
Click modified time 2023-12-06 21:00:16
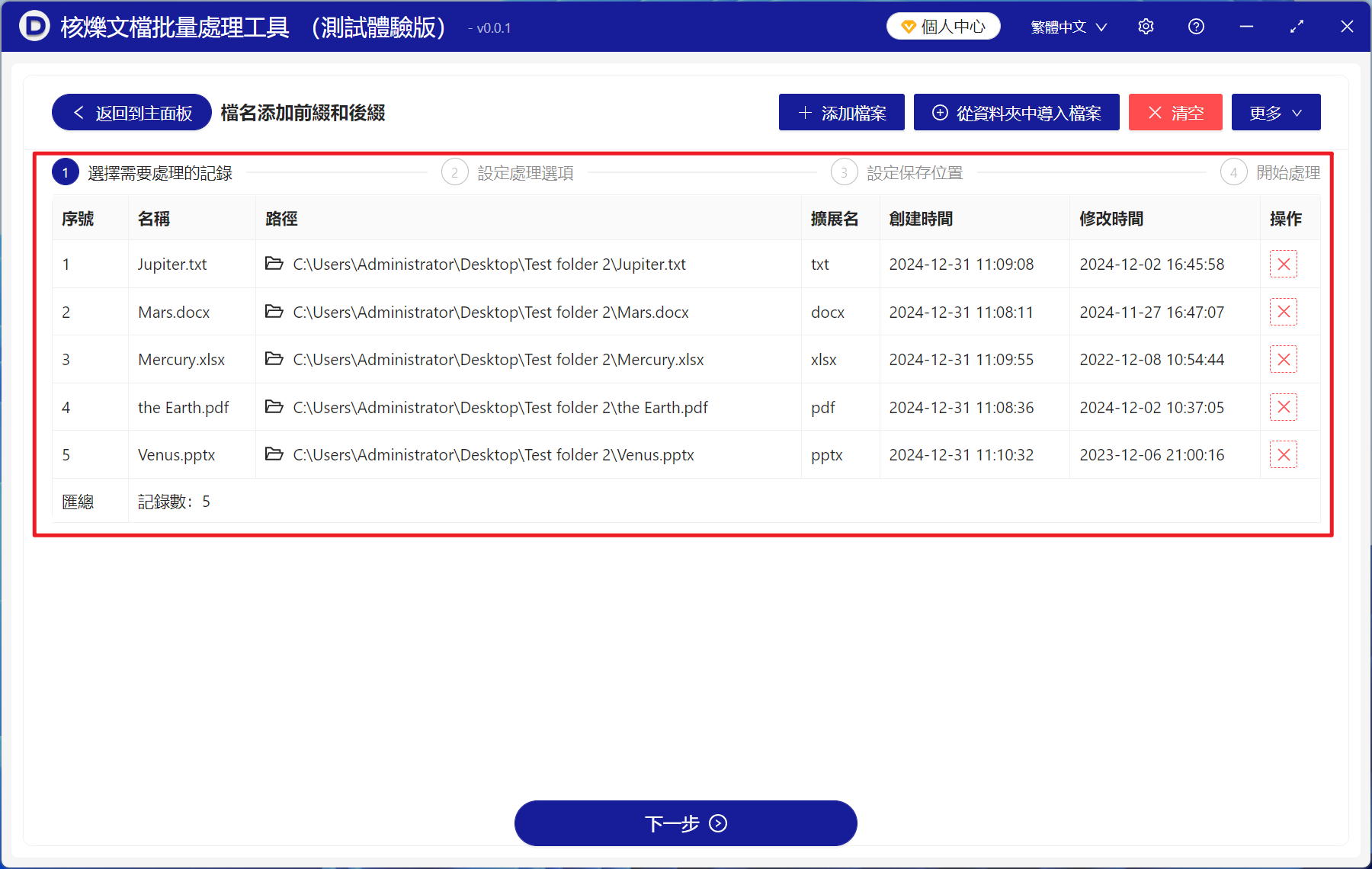[1152, 455]
